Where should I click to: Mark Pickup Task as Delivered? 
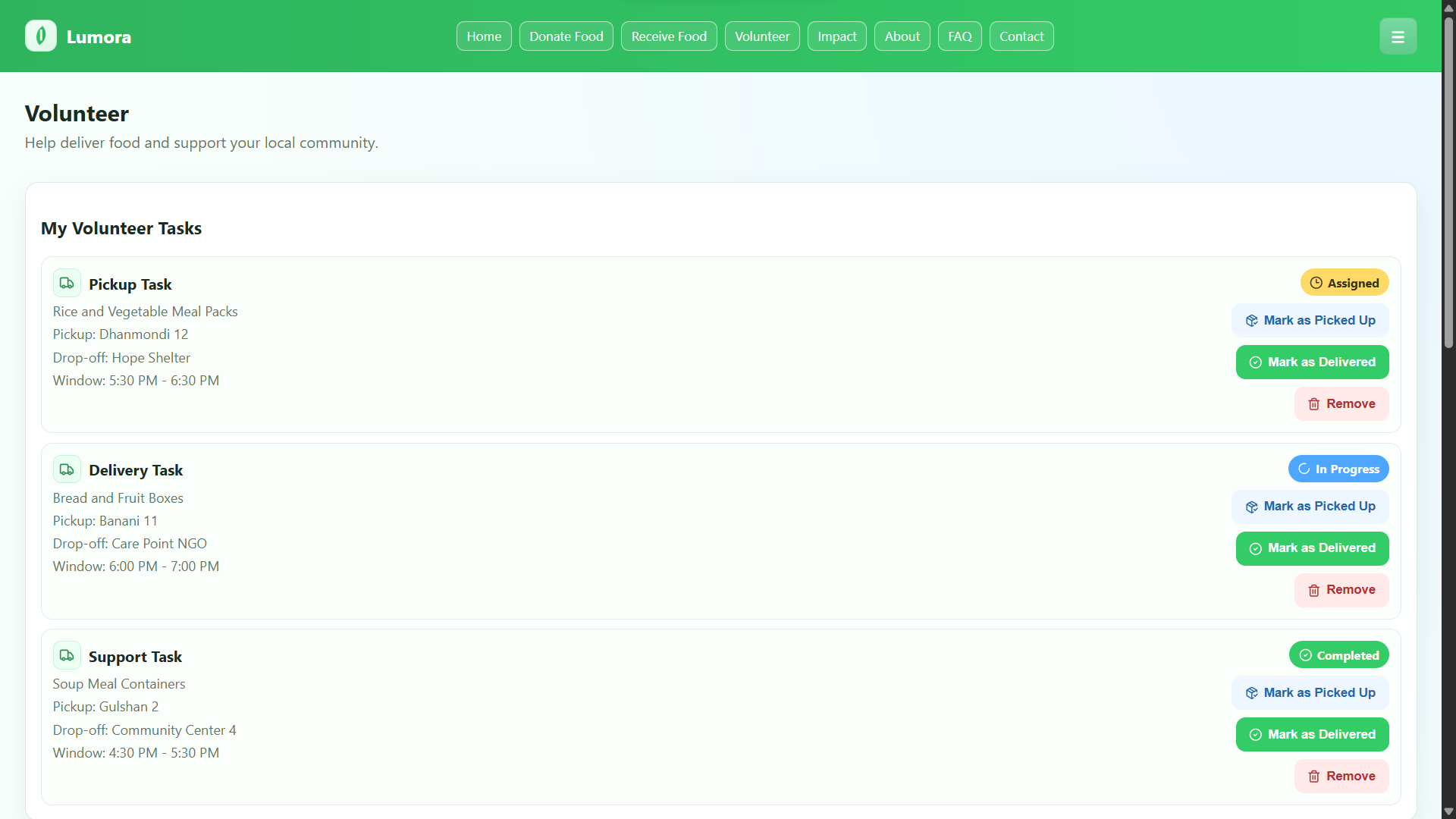[x=1312, y=362]
